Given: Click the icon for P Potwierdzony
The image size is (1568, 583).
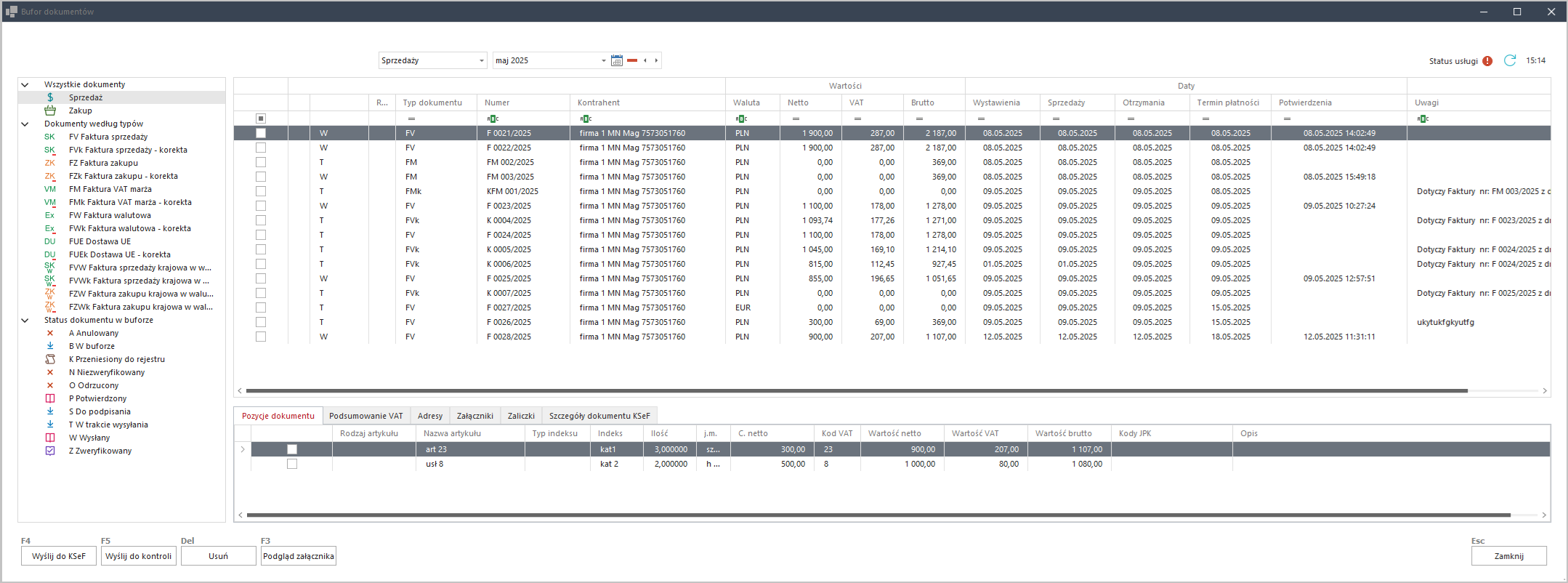Looking at the screenshot, I should tap(50, 398).
